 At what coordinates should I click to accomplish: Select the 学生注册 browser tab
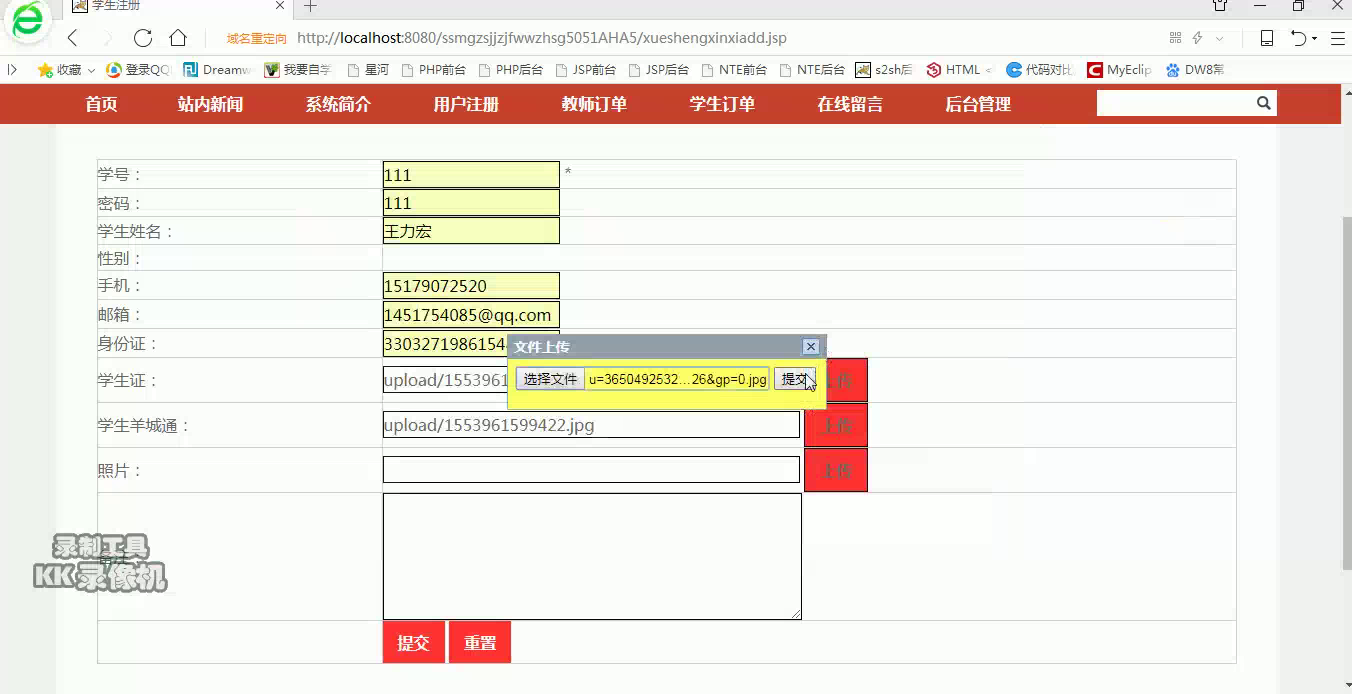pyautogui.click(x=180, y=6)
